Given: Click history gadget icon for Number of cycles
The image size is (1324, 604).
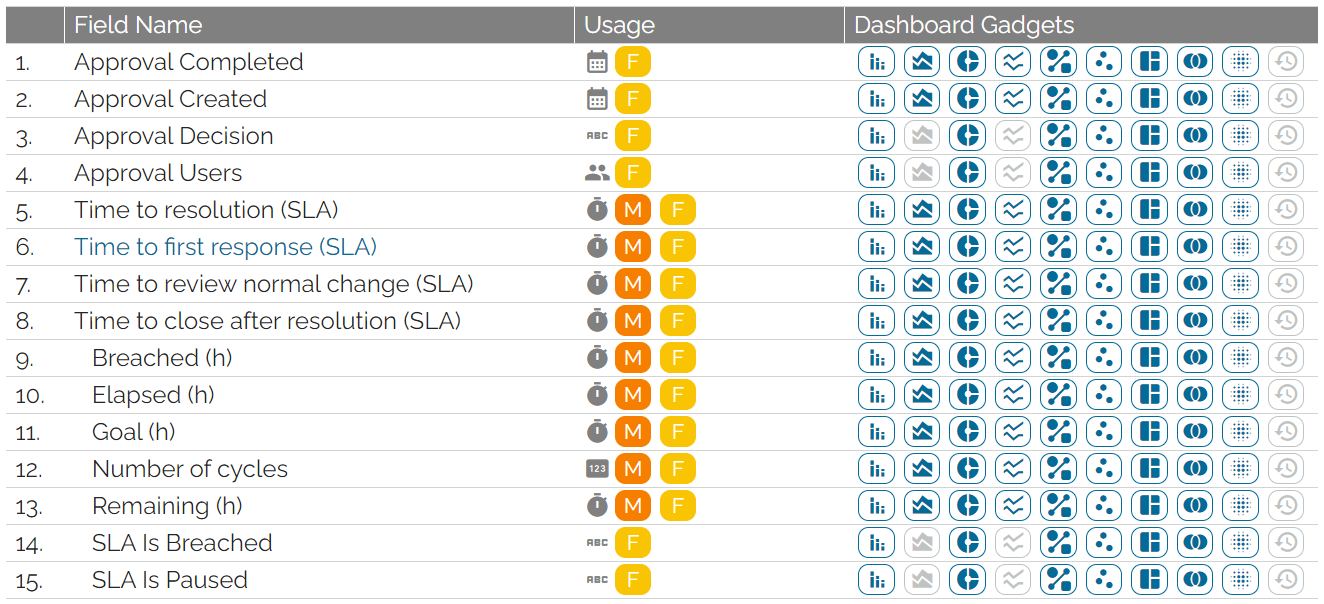Looking at the screenshot, I should click(1286, 469).
